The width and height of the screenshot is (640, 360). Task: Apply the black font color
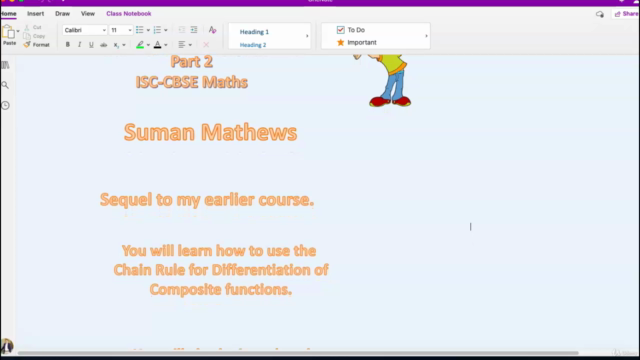coord(158,45)
